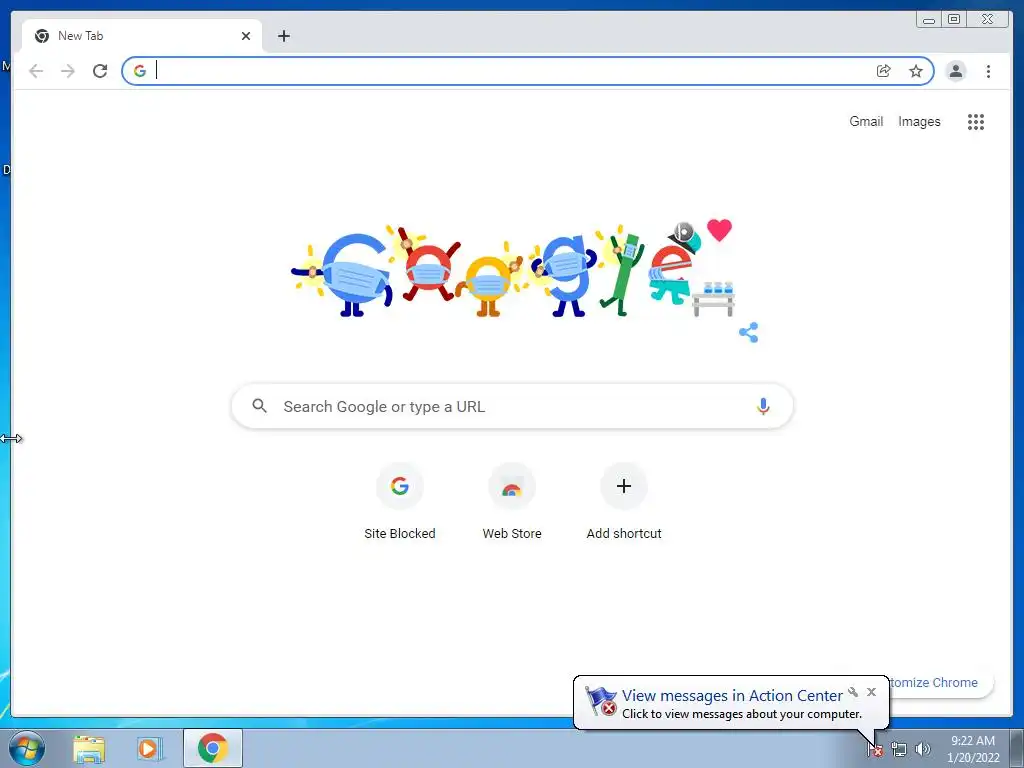The width and height of the screenshot is (1024, 768).
Task: Click the Chrome taskbar button
Action: (x=212, y=748)
